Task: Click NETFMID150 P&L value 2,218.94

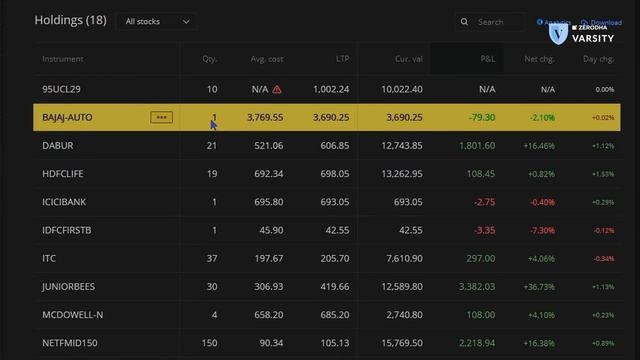Action: click(477, 343)
